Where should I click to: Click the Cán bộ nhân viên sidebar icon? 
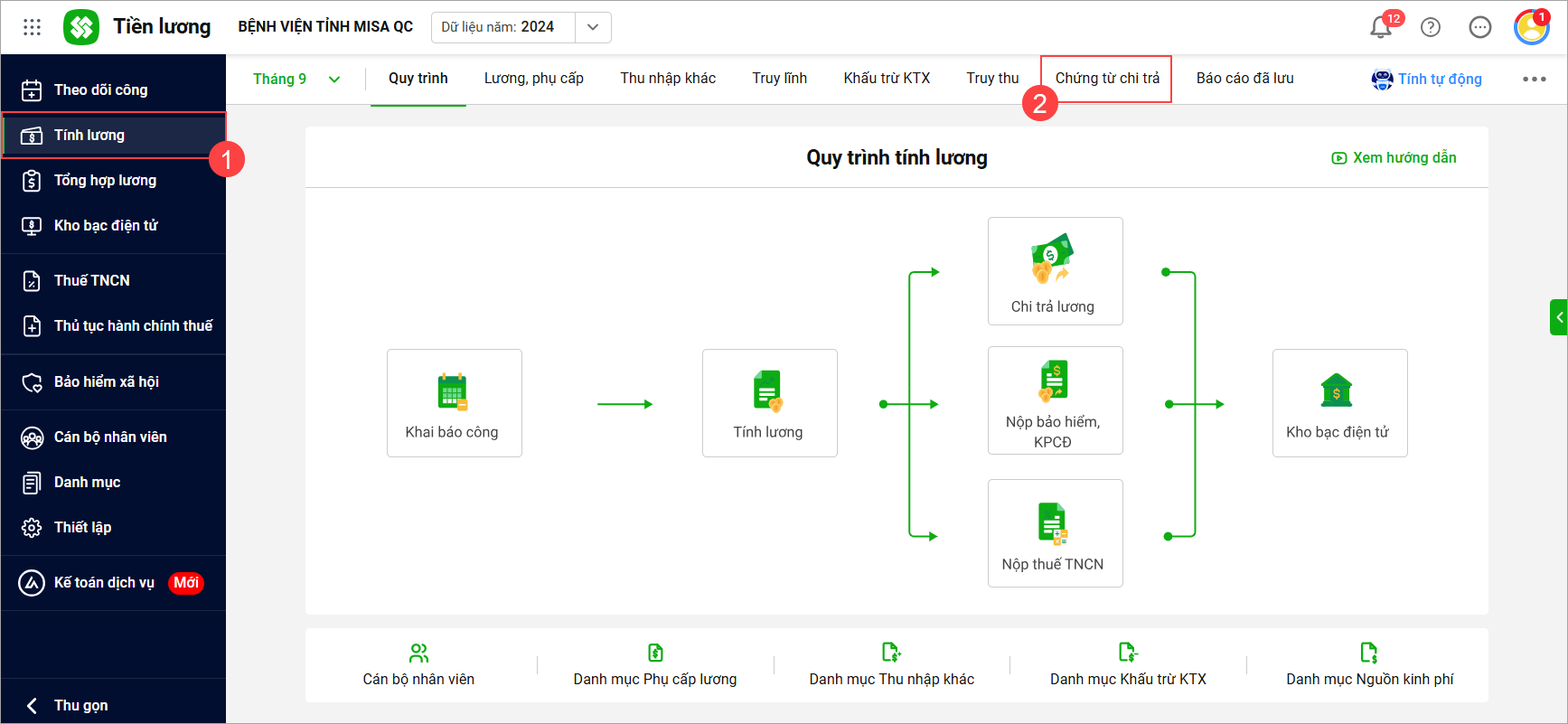point(32,437)
